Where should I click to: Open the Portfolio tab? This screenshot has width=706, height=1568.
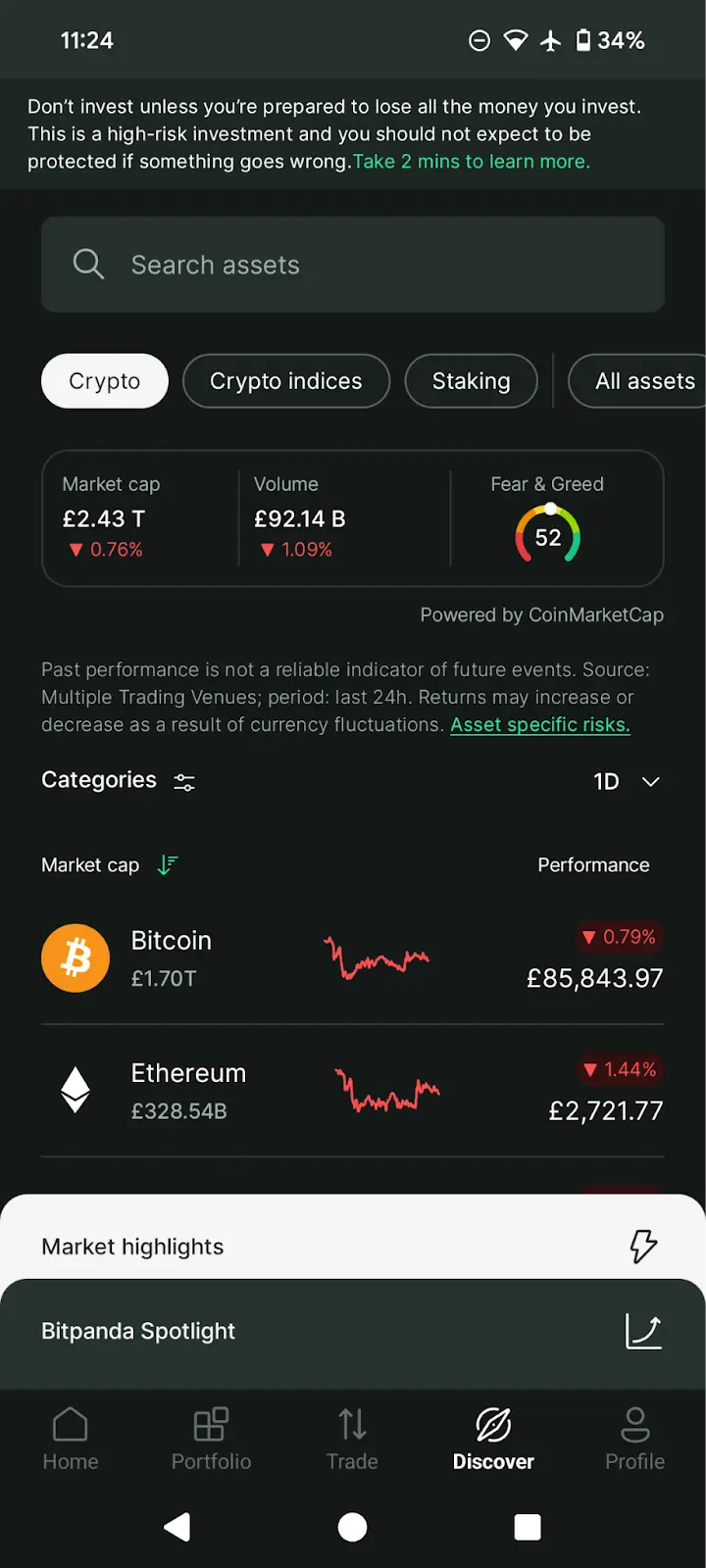point(211,1439)
